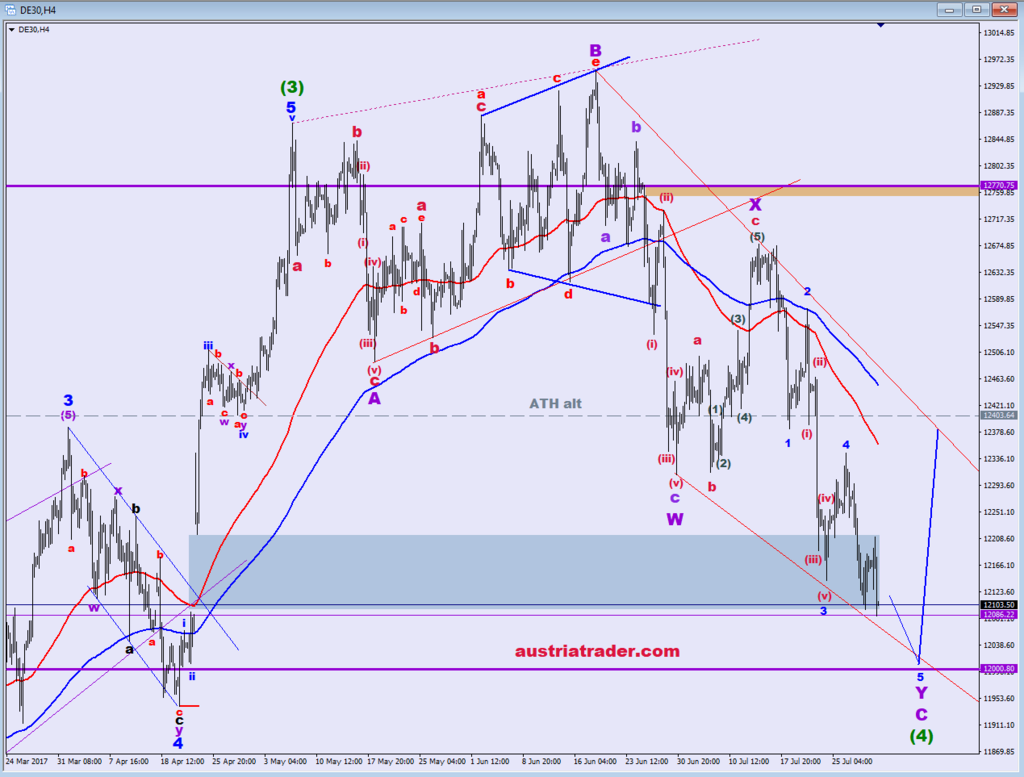Screen dimensions: 1024x777
Task: Close the DE30,H4 chart window
Action: [1004, 9]
